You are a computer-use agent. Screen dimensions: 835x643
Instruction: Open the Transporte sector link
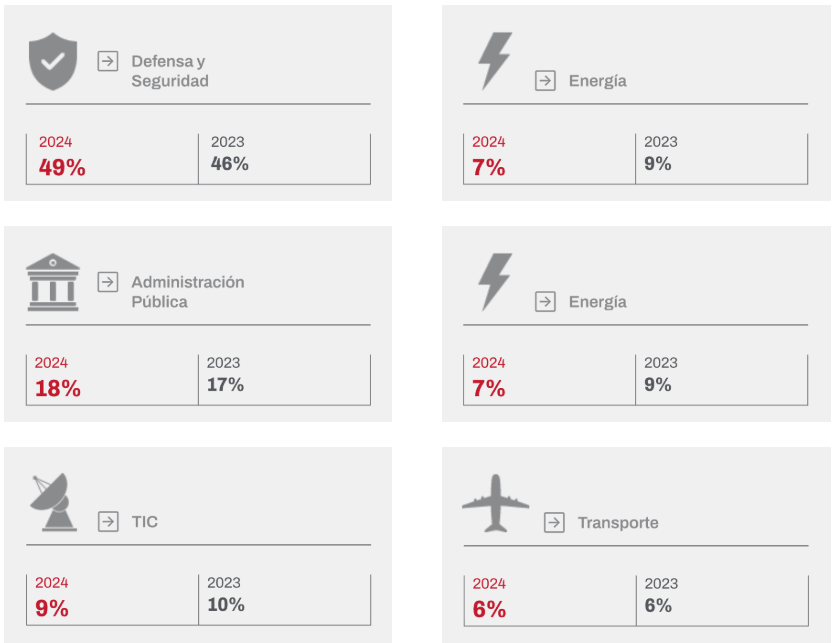pyautogui.click(x=618, y=523)
